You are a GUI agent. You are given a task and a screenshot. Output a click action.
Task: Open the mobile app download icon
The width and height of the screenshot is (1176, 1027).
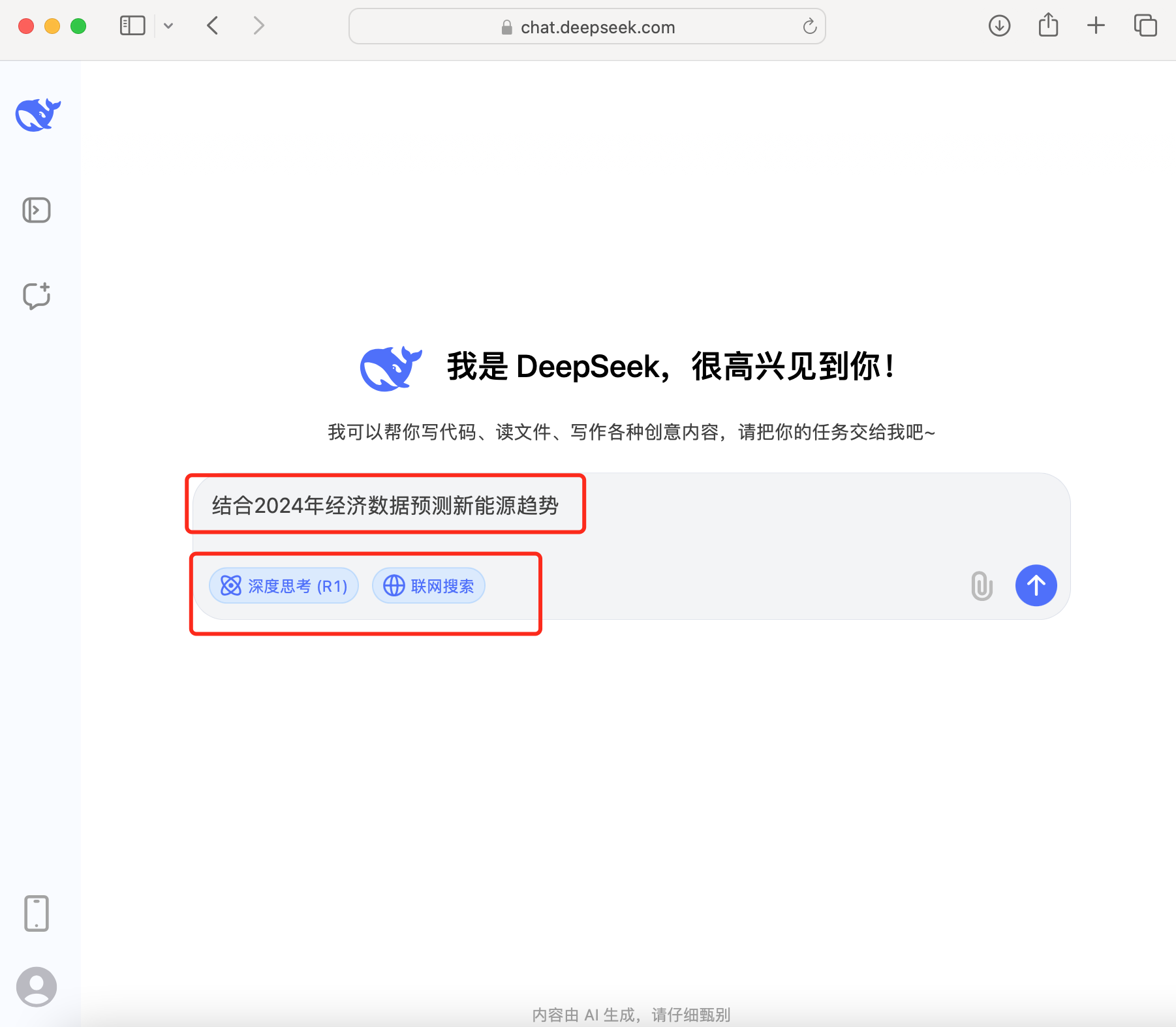(x=37, y=913)
